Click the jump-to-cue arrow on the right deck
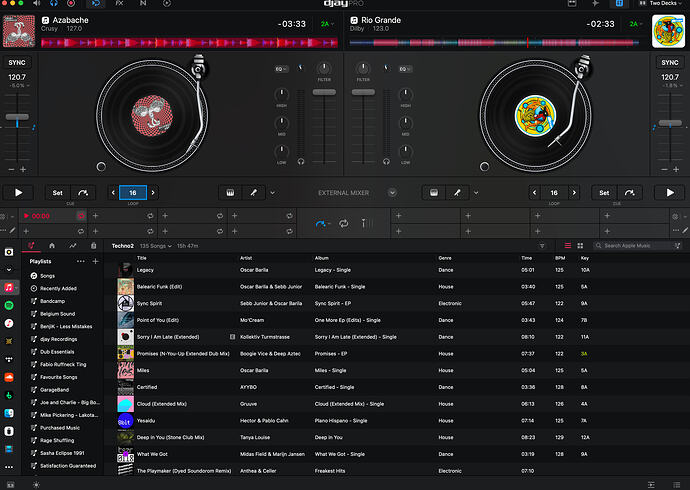Image resolution: width=690 pixels, height=490 pixels. 629,193
